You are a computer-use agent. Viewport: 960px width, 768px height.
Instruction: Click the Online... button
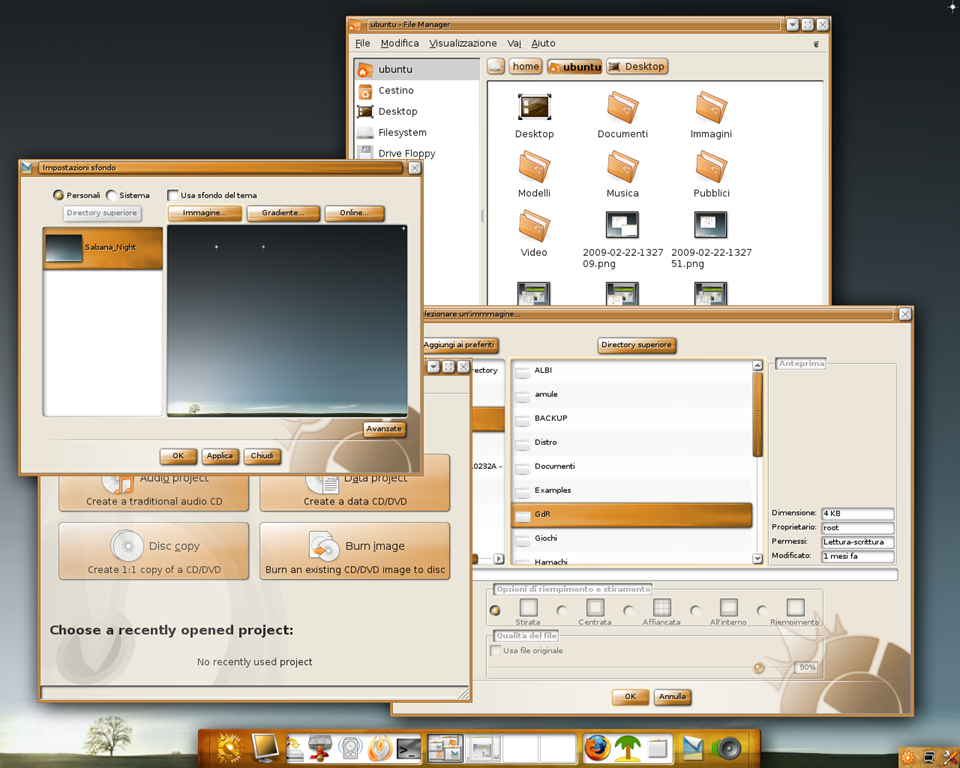[x=354, y=213]
